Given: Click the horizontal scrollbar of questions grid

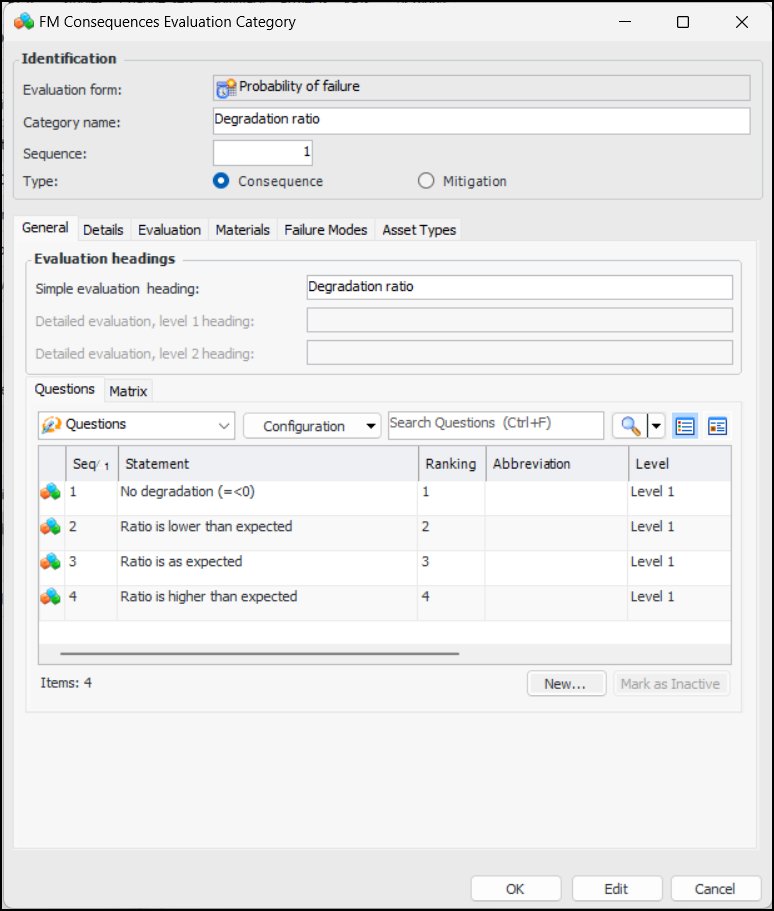Looking at the screenshot, I should click(x=259, y=654).
